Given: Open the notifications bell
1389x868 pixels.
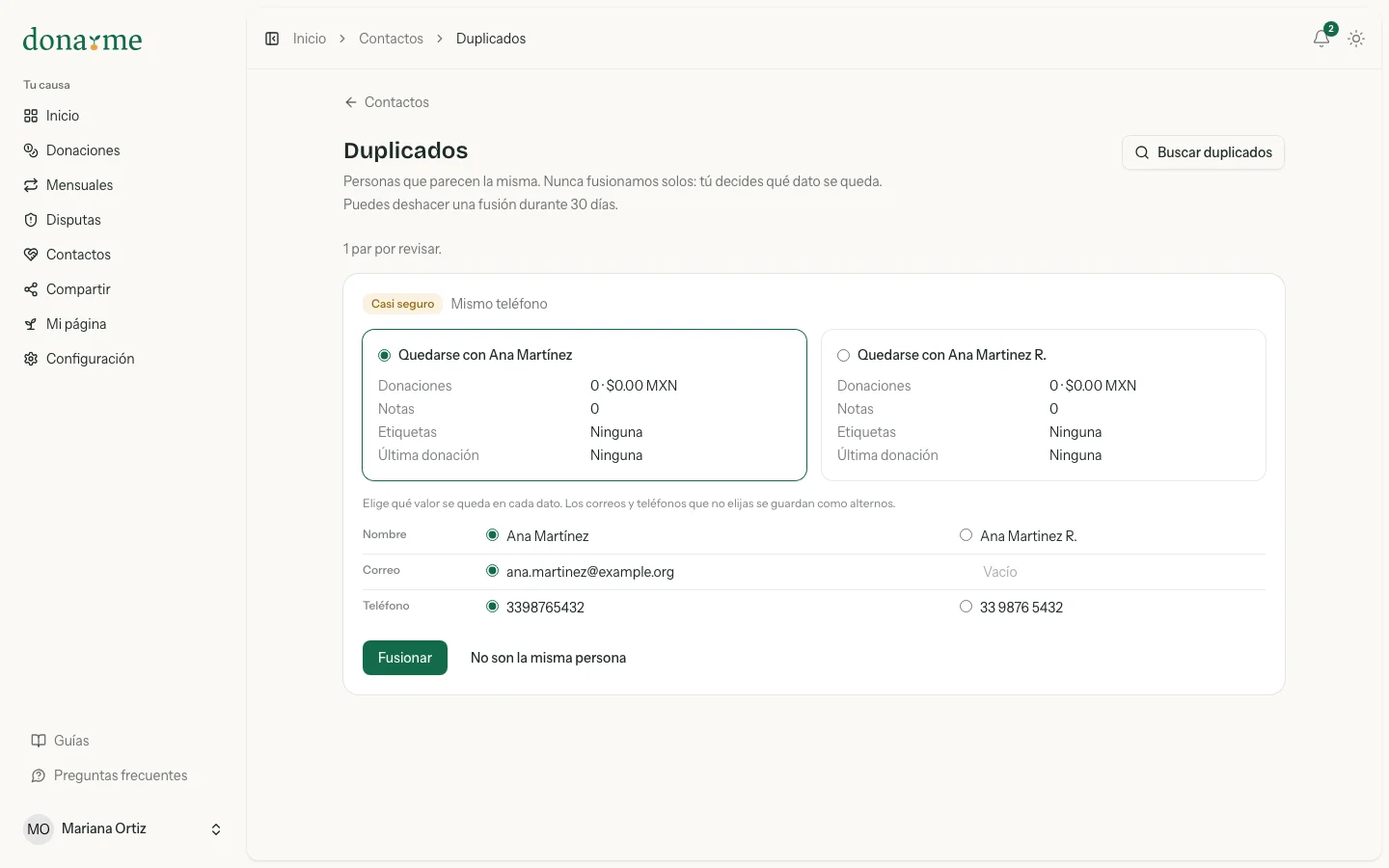Looking at the screenshot, I should tap(1321, 39).
